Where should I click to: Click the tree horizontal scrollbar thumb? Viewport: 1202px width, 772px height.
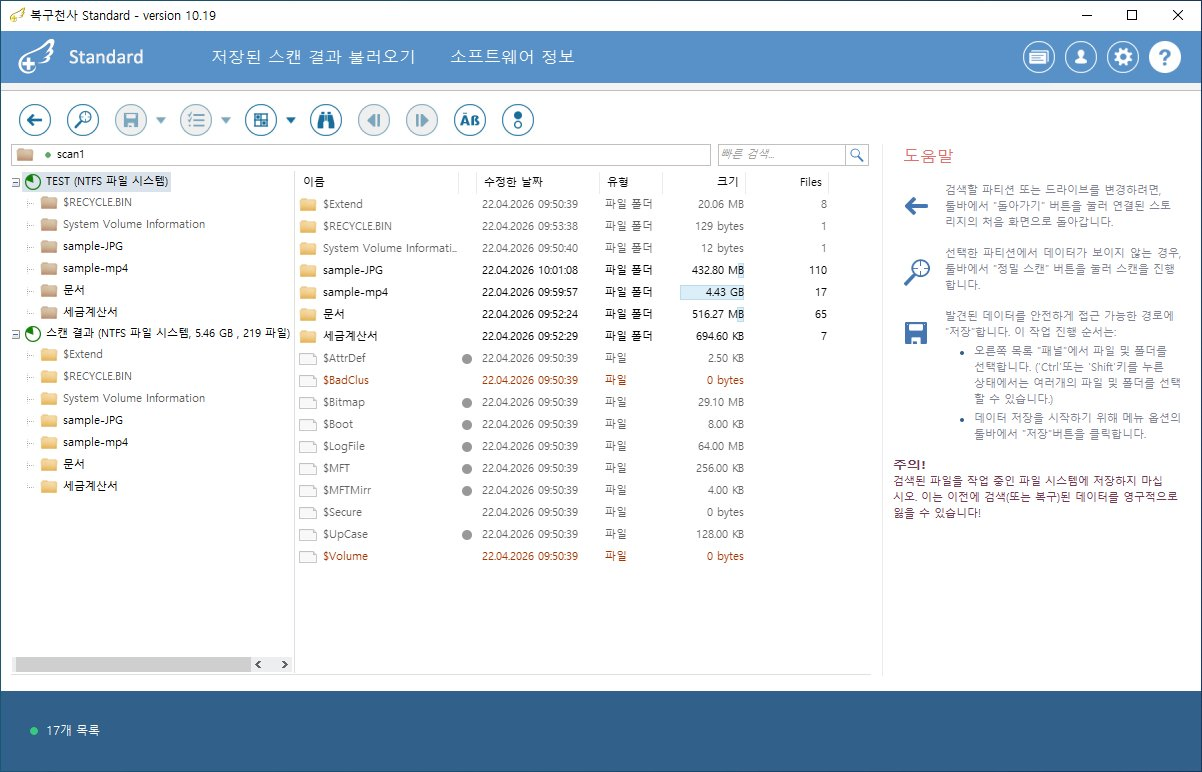tap(132, 664)
